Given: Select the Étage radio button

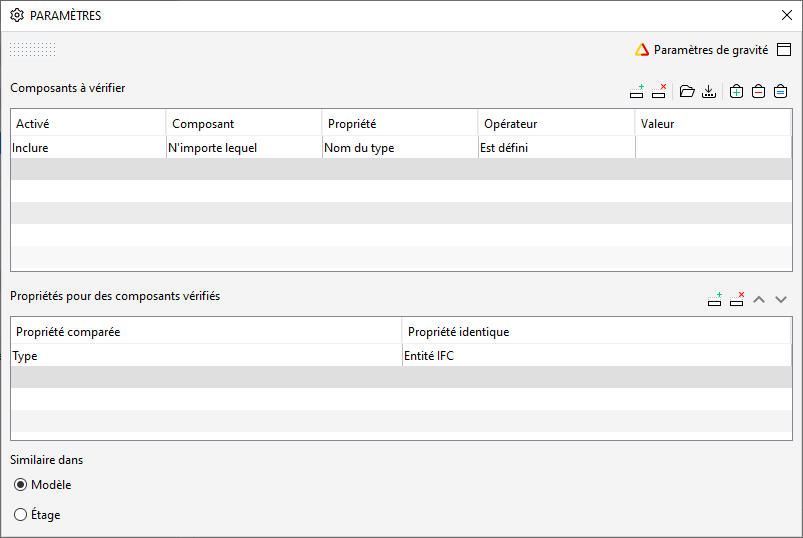Looking at the screenshot, I should click(x=20, y=514).
